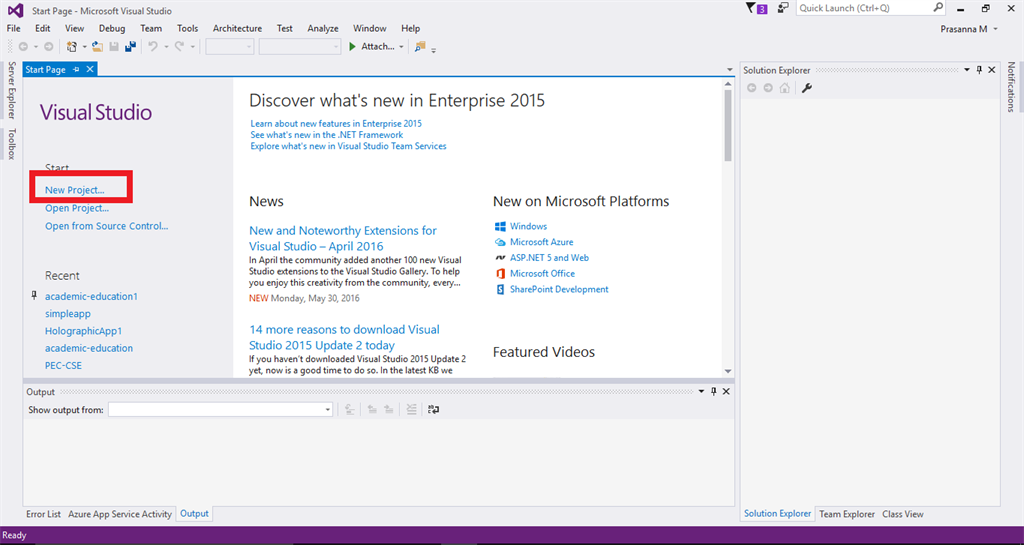Image resolution: width=1024 pixels, height=545 pixels.
Task: Click the green Attach start arrow
Action: 352,46
